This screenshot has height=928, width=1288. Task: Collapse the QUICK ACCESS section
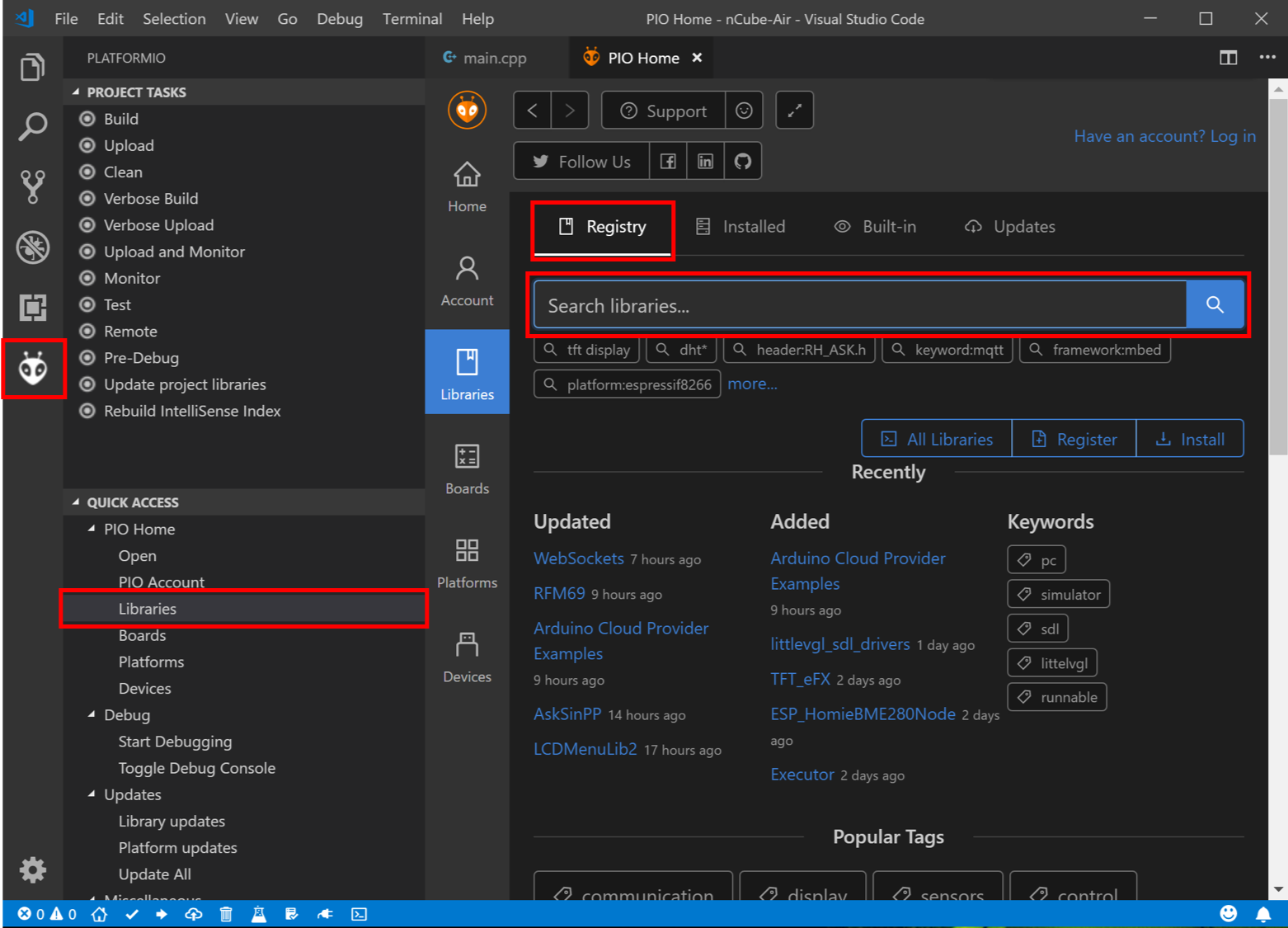point(77,502)
